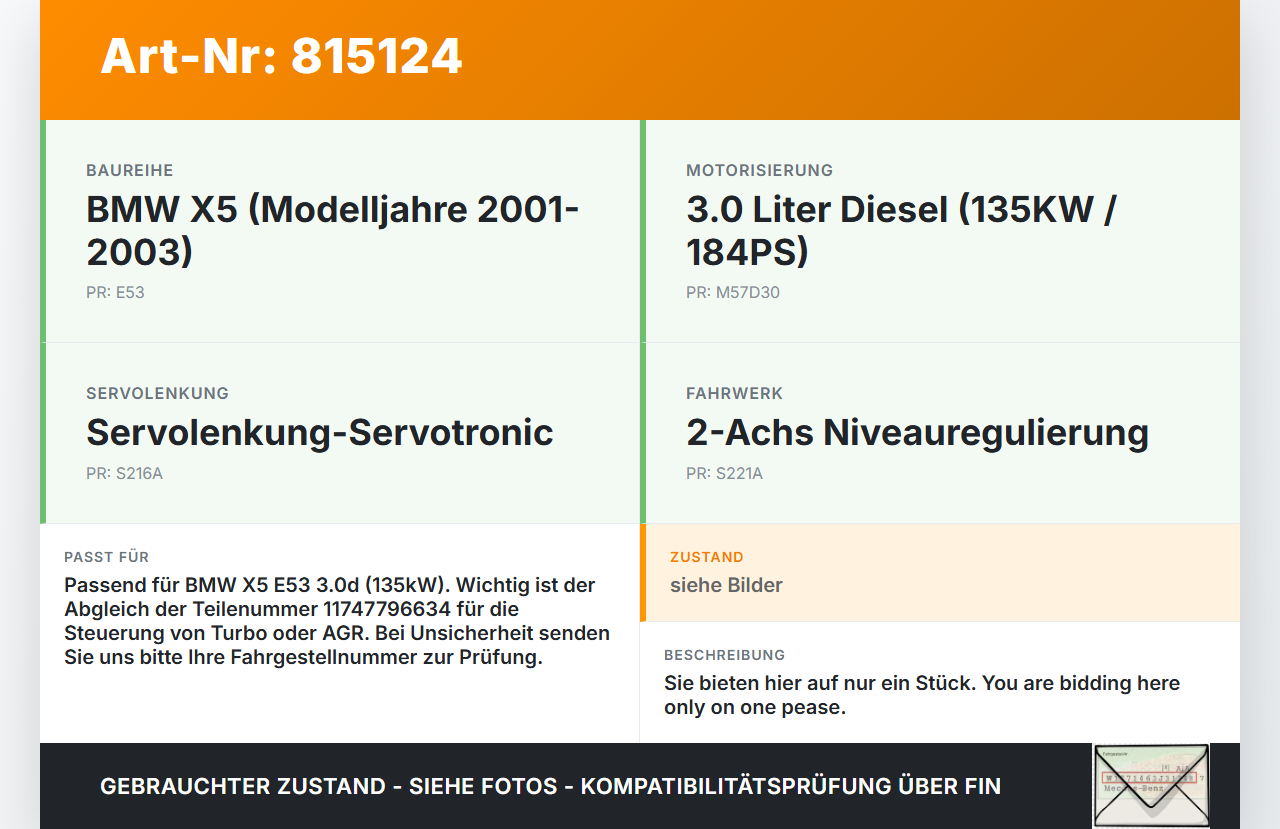Open the envelope thumbnail in the footer
The height and width of the screenshot is (829, 1280).
pos(1151,786)
